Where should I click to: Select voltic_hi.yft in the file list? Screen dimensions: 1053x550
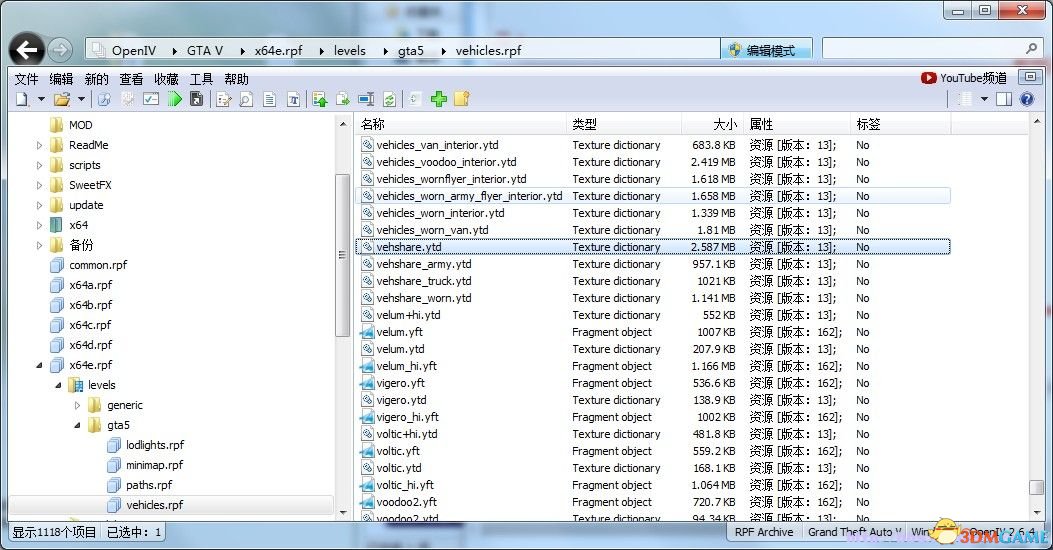coord(405,486)
